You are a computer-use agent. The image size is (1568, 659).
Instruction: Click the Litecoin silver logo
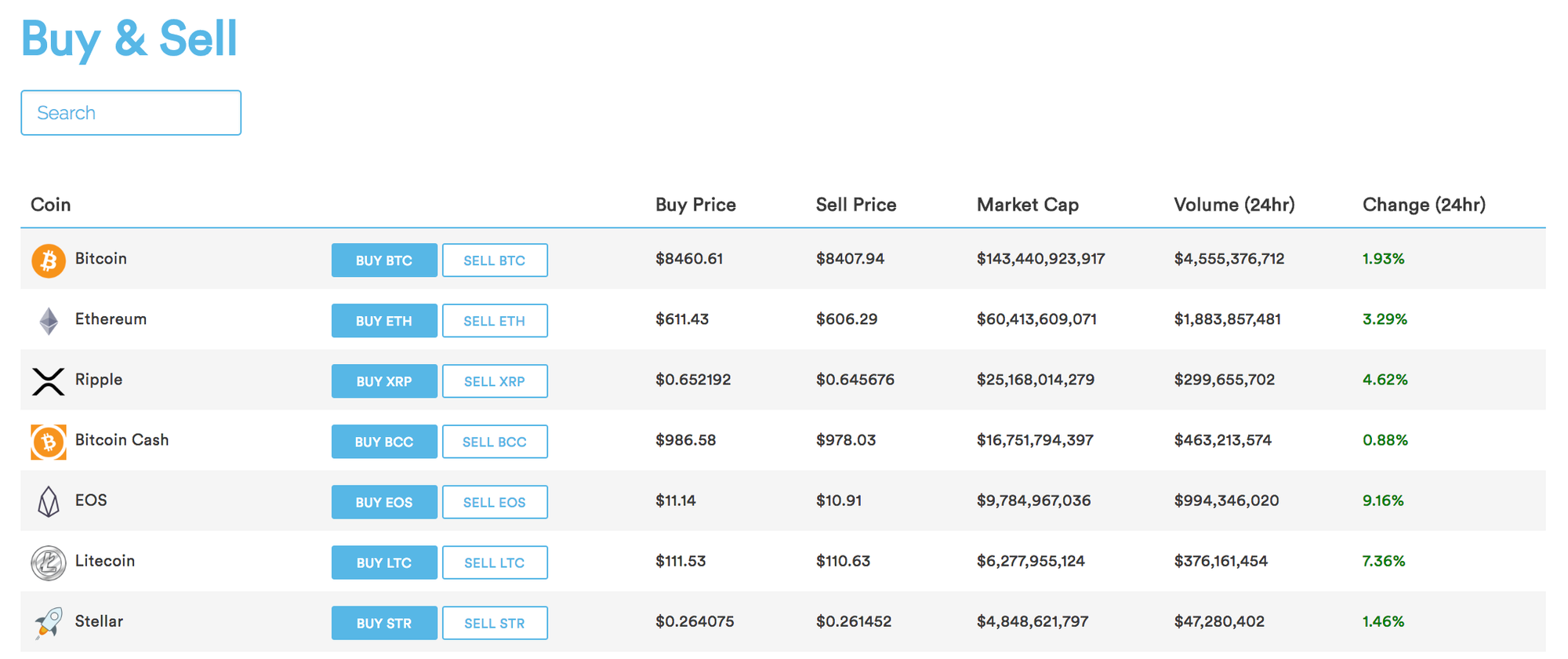[x=49, y=563]
